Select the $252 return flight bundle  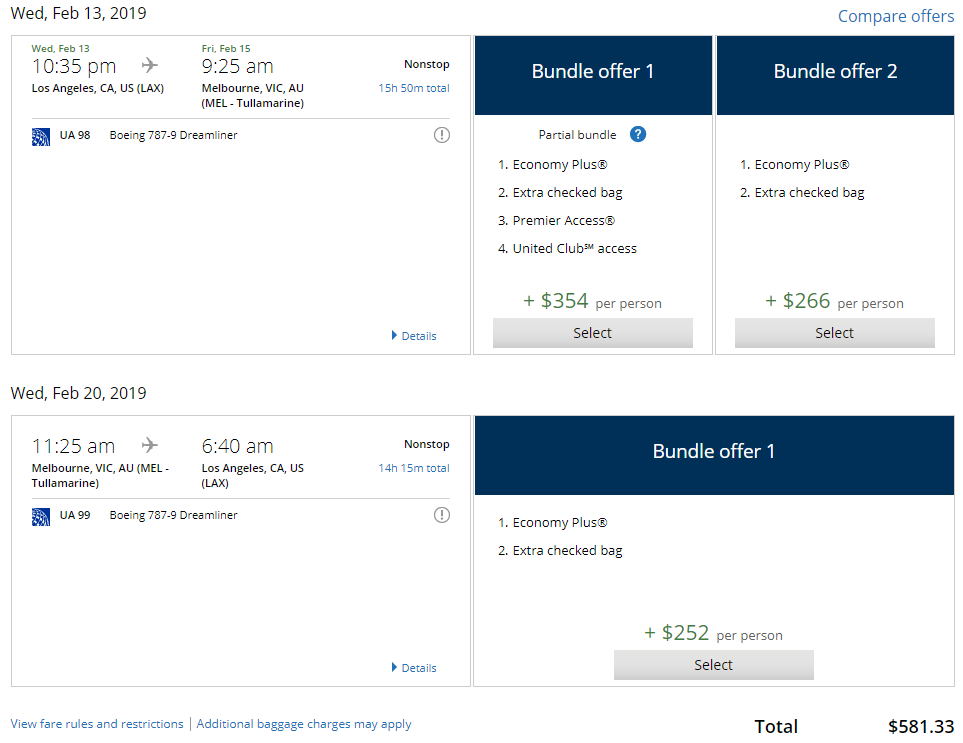pyautogui.click(x=713, y=665)
